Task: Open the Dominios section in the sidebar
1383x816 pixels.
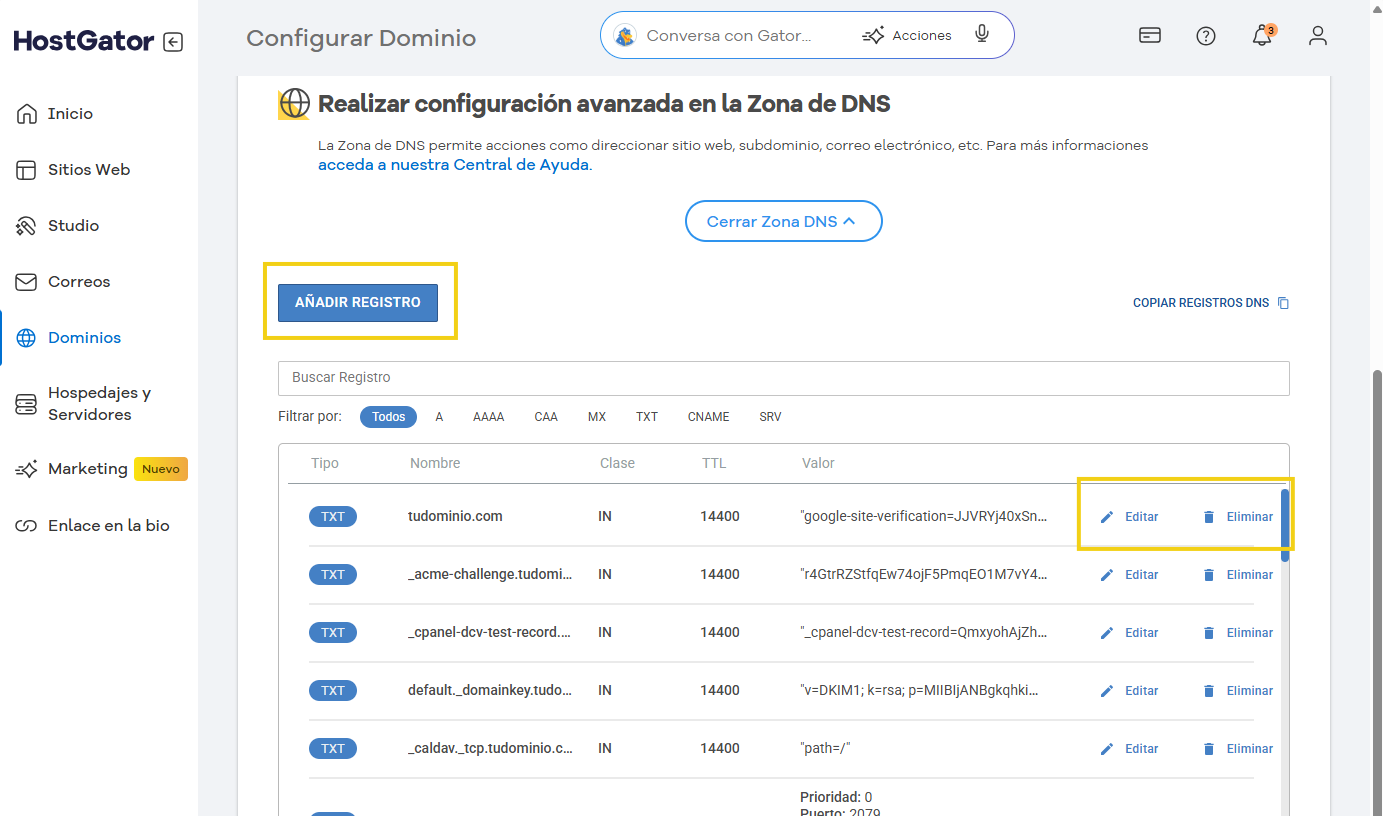Action: coord(85,337)
